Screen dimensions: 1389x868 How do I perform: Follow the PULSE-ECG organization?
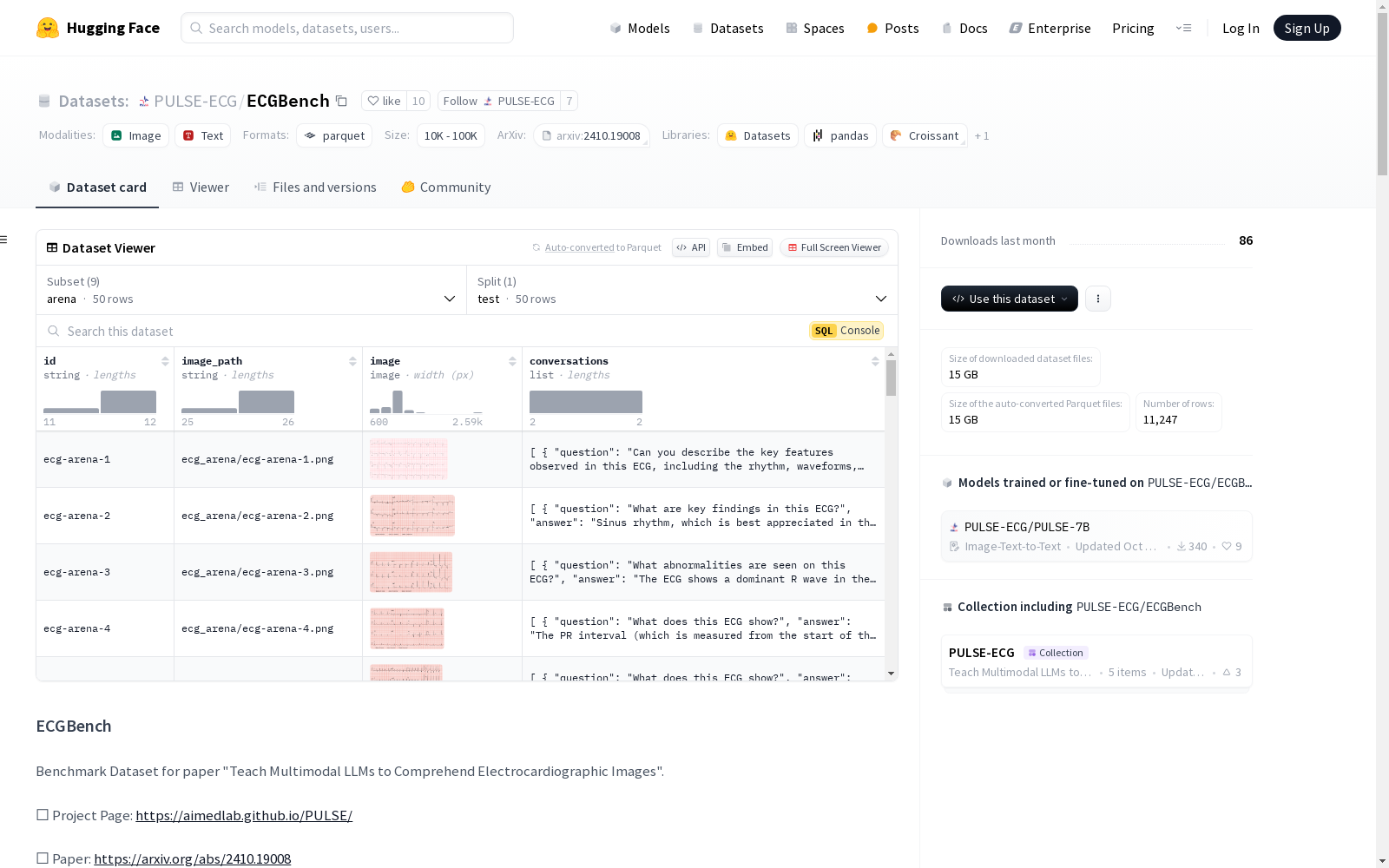499,101
